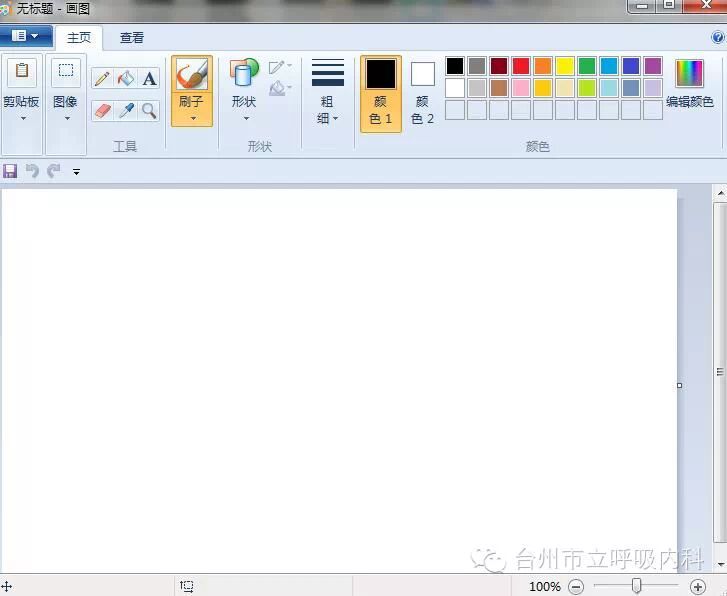Pick the purple color swatch

click(653, 66)
